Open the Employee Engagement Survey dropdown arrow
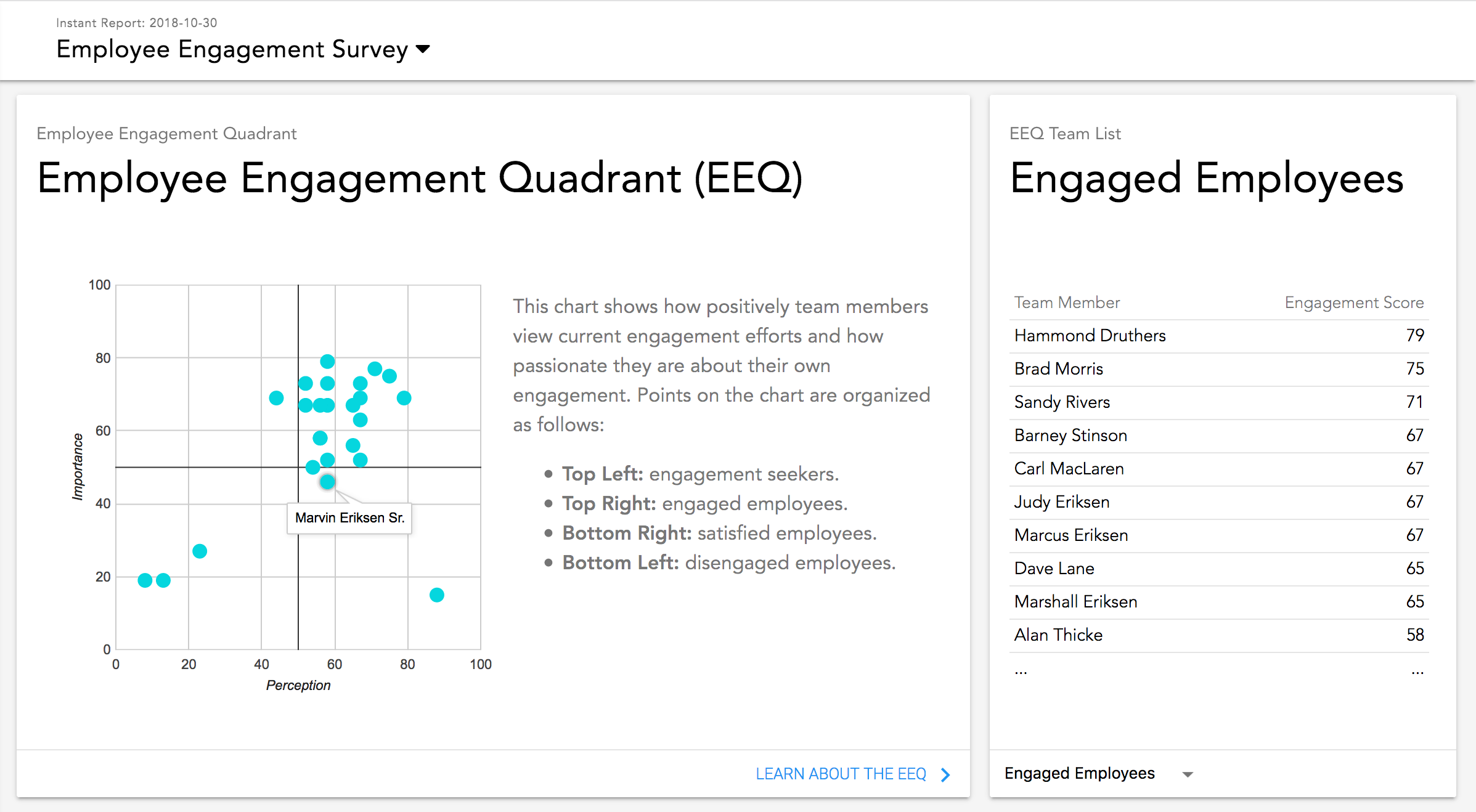Image resolution: width=1476 pixels, height=812 pixels. tap(423, 49)
